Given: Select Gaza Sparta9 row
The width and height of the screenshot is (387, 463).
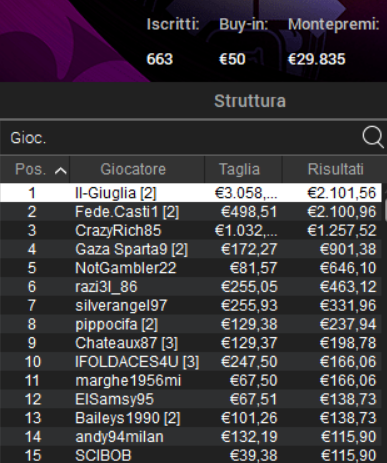Looking at the screenshot, I should point(191,249).
